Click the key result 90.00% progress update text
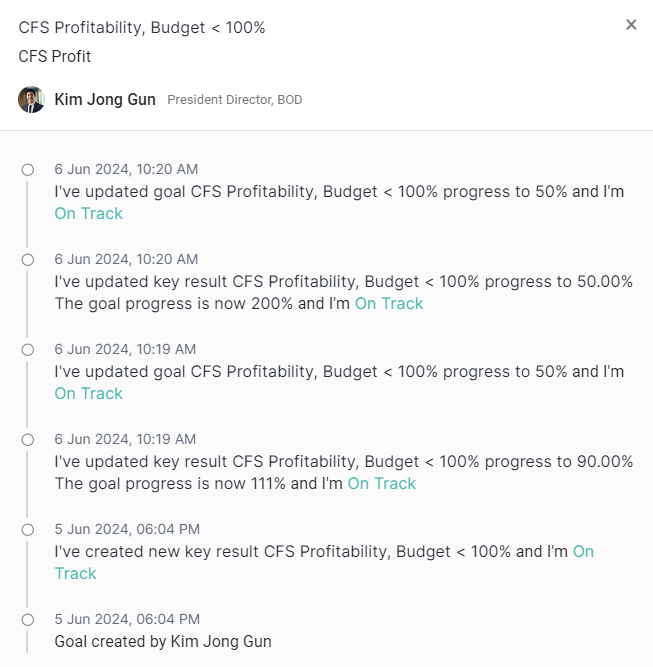Viewport: 653px width, 667px height. (x=343, y=461)
